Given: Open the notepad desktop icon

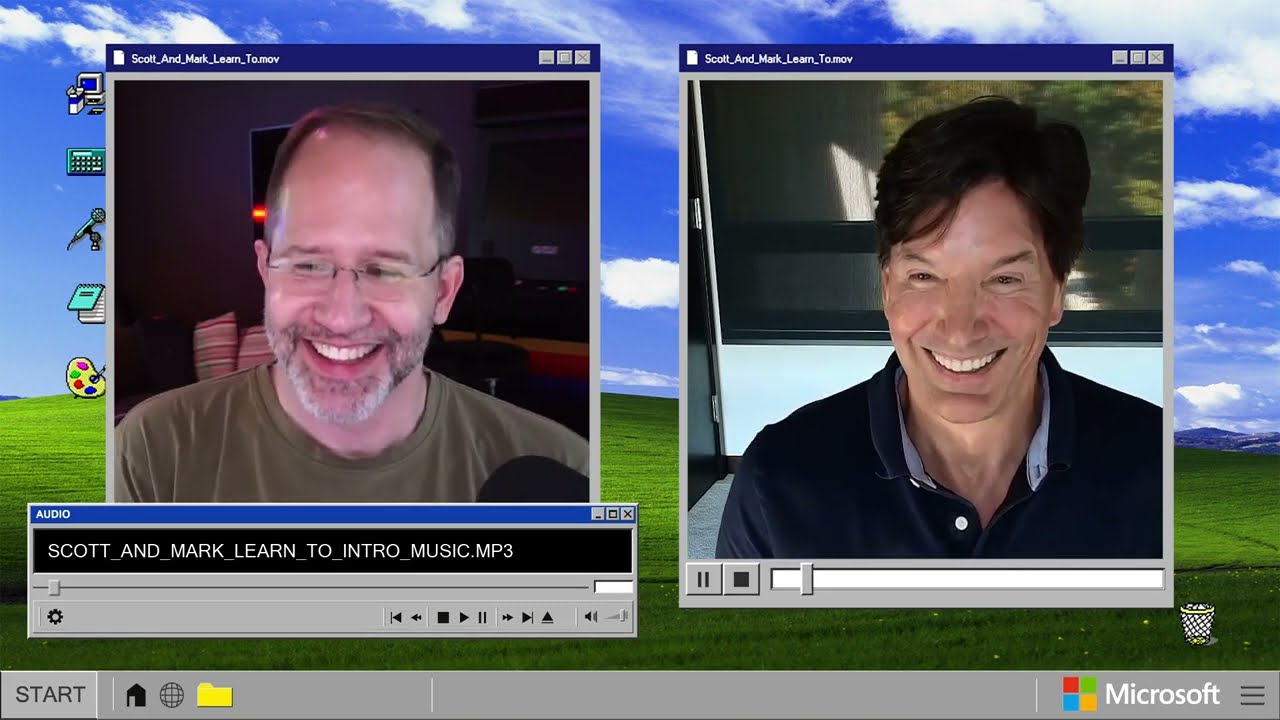Looking at the screenshot, I should click(x=87, y=303).
